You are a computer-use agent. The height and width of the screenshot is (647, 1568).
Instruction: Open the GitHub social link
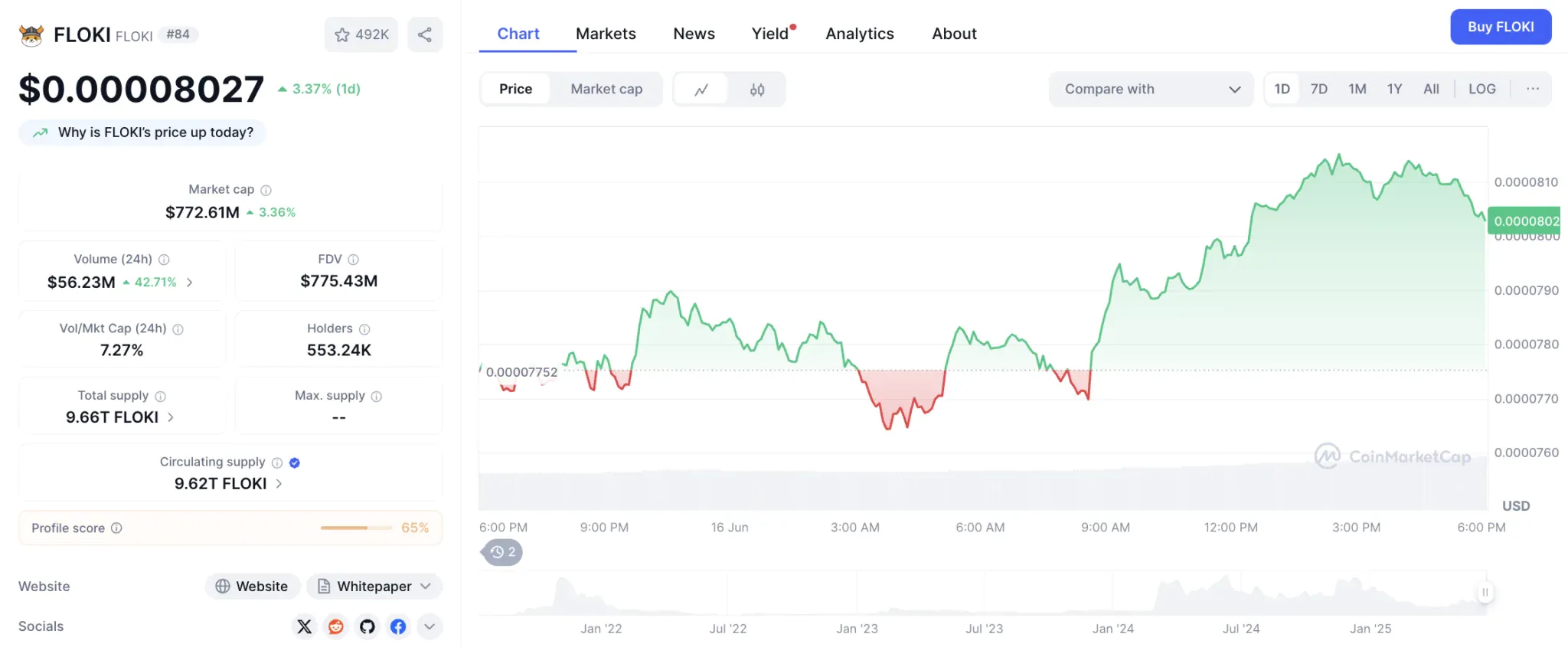point(367,626)
